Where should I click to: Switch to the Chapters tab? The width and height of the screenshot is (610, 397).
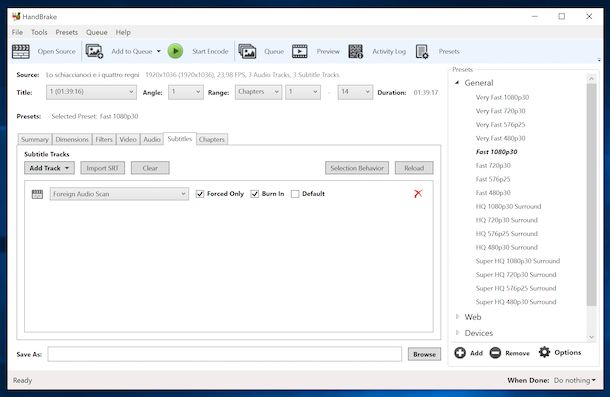point(212,139)
